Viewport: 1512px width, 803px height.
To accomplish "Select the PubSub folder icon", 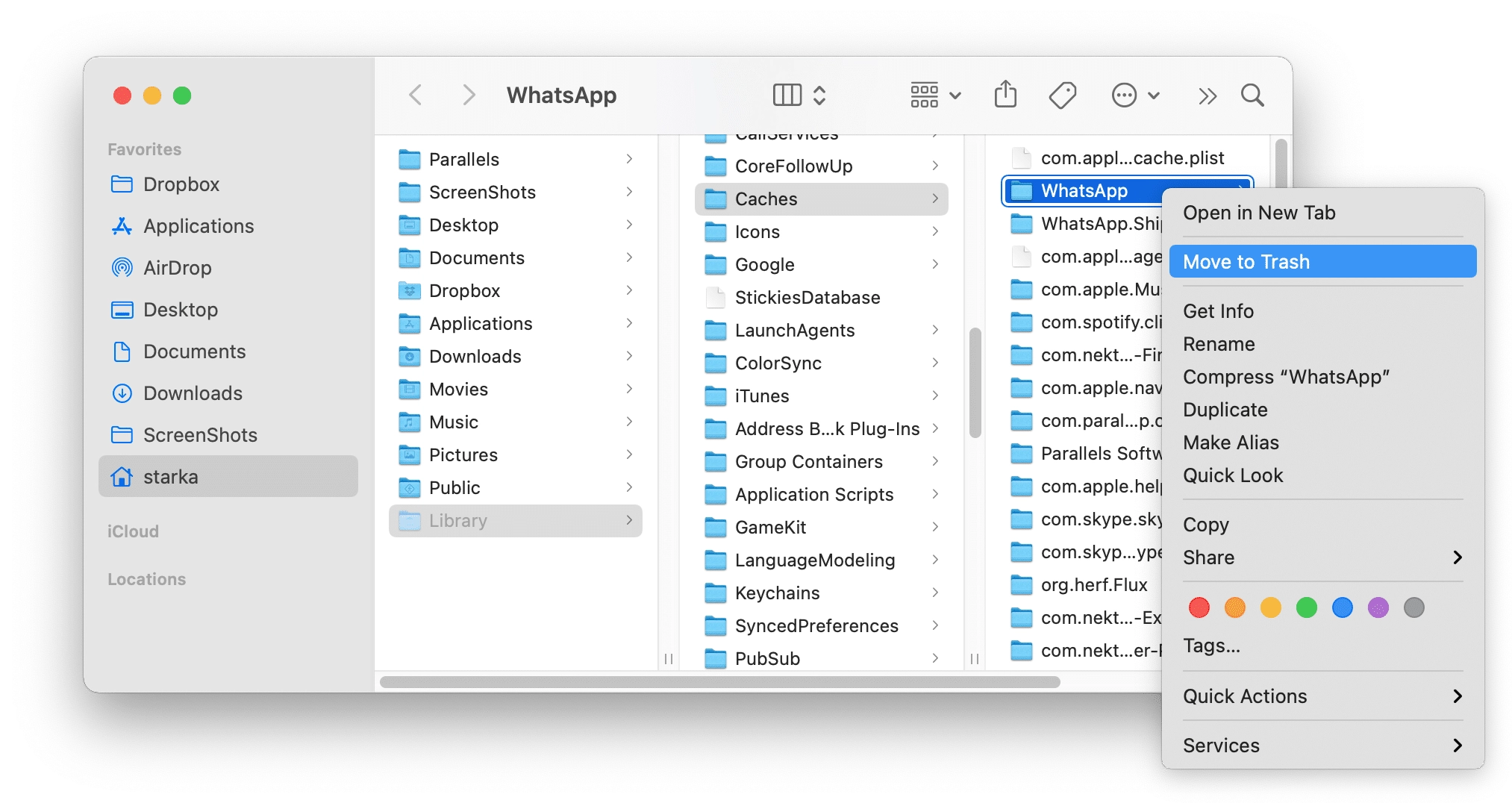I will (x=715, y=658).
